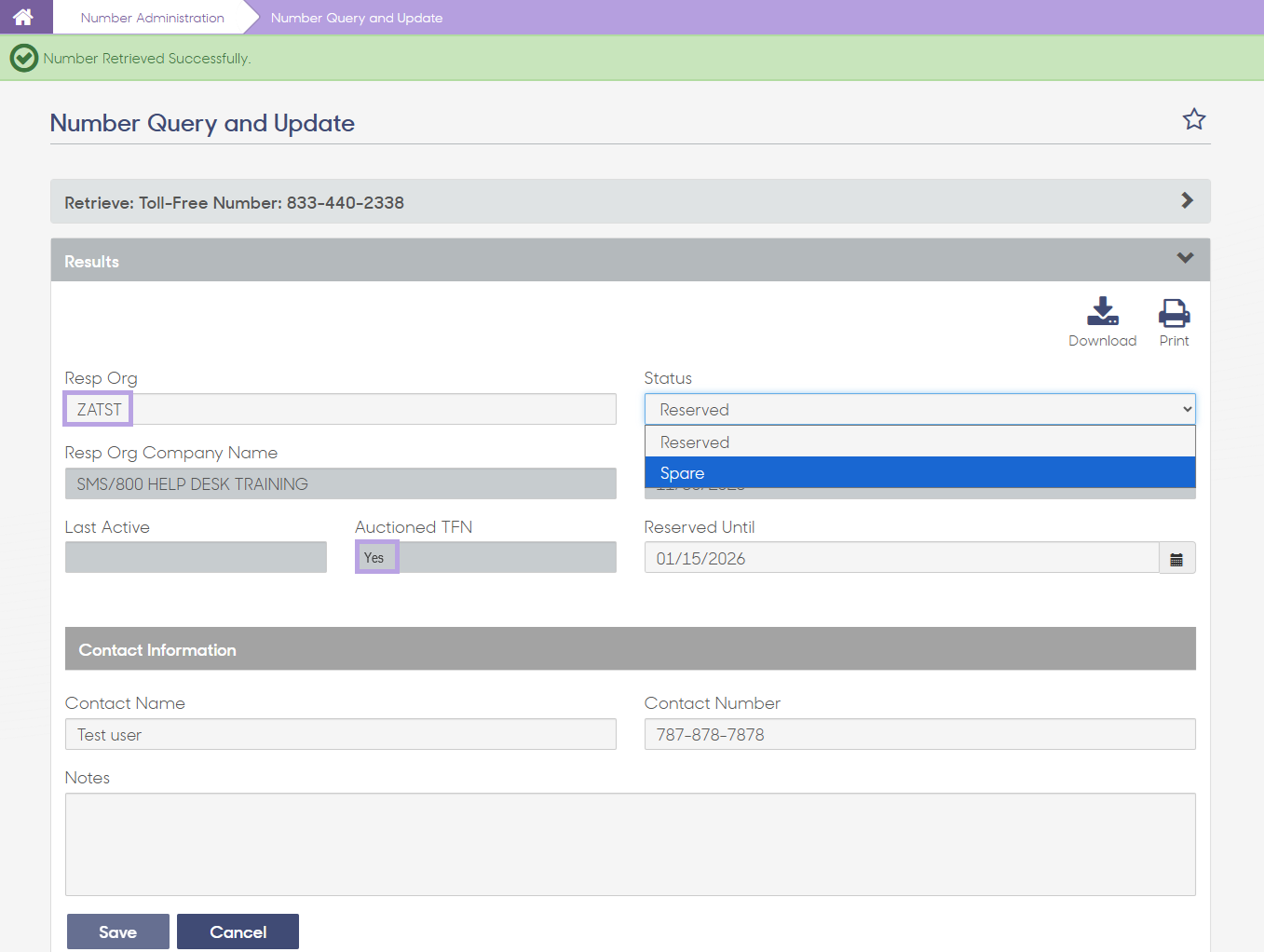Cancel the number update
This screenshot has height=952, width=1264.
(238, 932)
